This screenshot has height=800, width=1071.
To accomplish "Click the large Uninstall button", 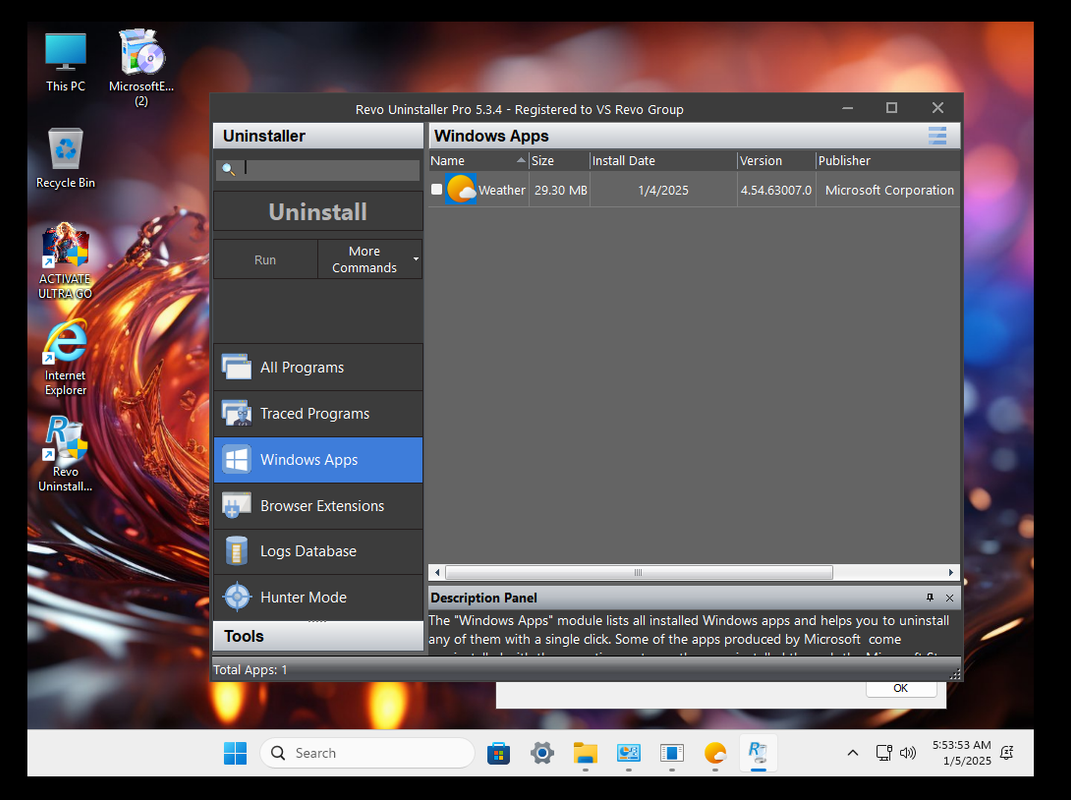I will [x=318, y=212].
